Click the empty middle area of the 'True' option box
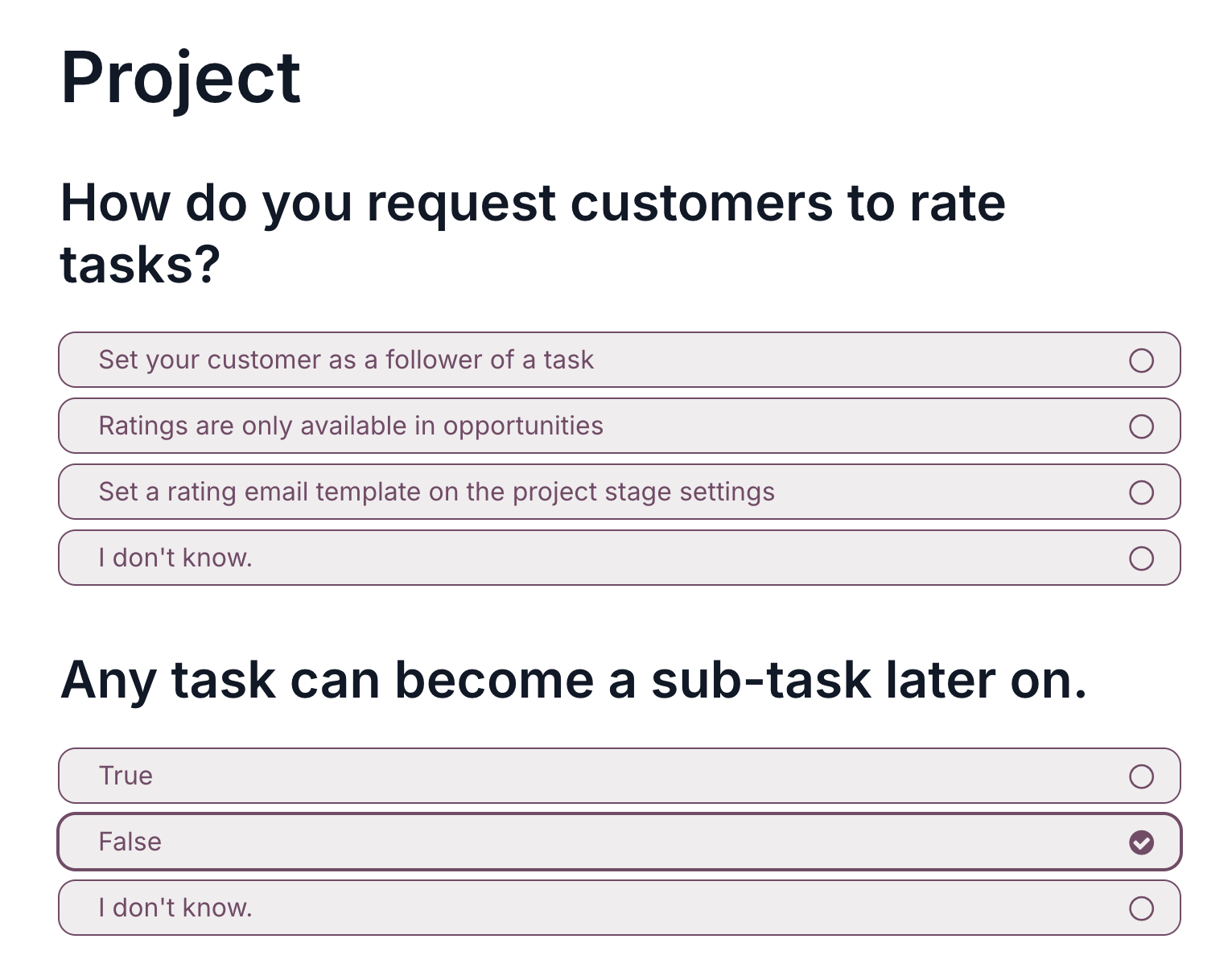The image size is (1232, 976). click(x=619, y=776)
